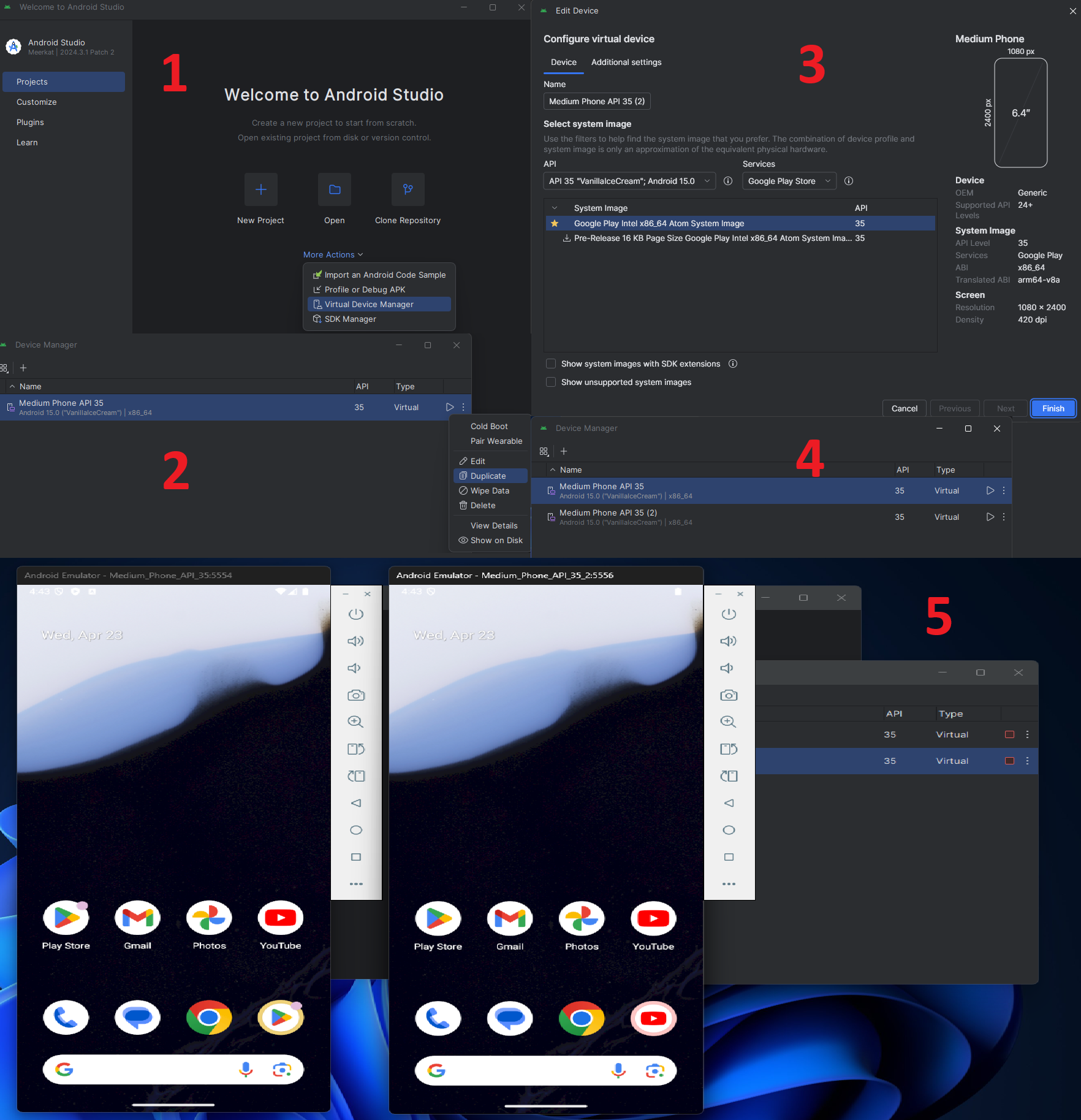The height and width of the screenshot is (1120, 1081).
Task: Choose Edit in the device context menu
Action: click(x=490, y=461)
